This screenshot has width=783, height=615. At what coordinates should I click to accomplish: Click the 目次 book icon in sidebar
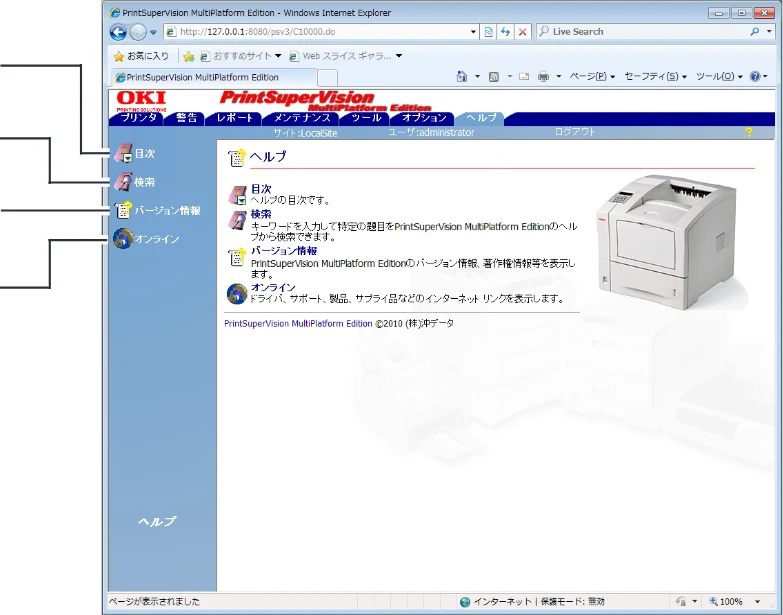click(x=123, y=153)
